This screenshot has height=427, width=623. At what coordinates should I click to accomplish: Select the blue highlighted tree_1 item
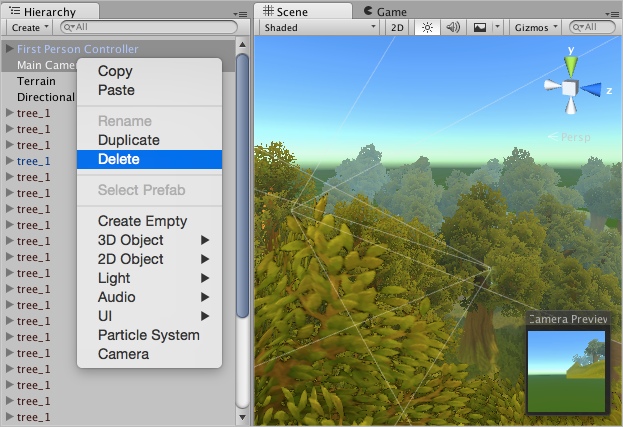click(33, 161)
